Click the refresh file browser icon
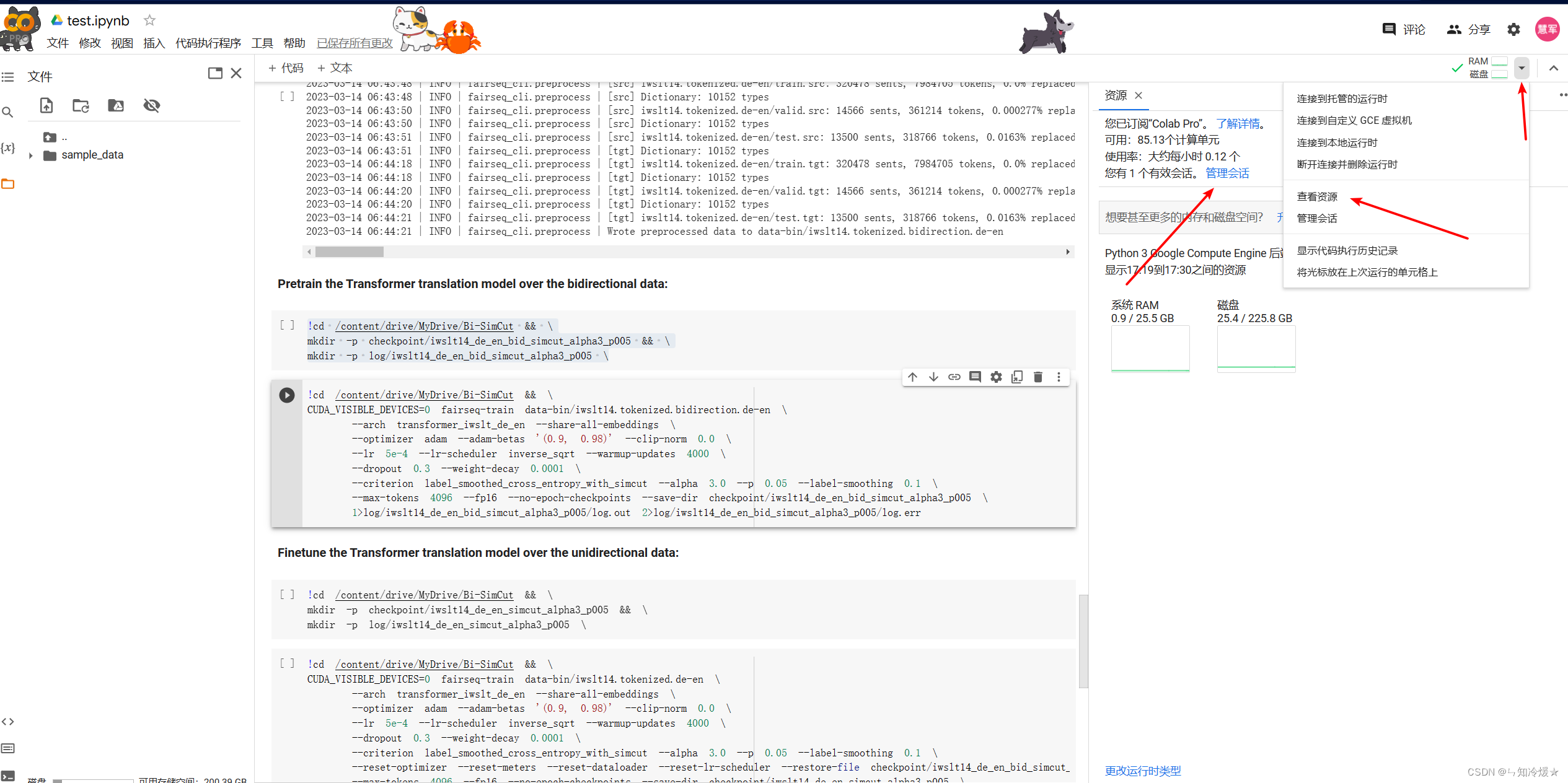This screenshot has width=1568, height=783. click(81, 105)
